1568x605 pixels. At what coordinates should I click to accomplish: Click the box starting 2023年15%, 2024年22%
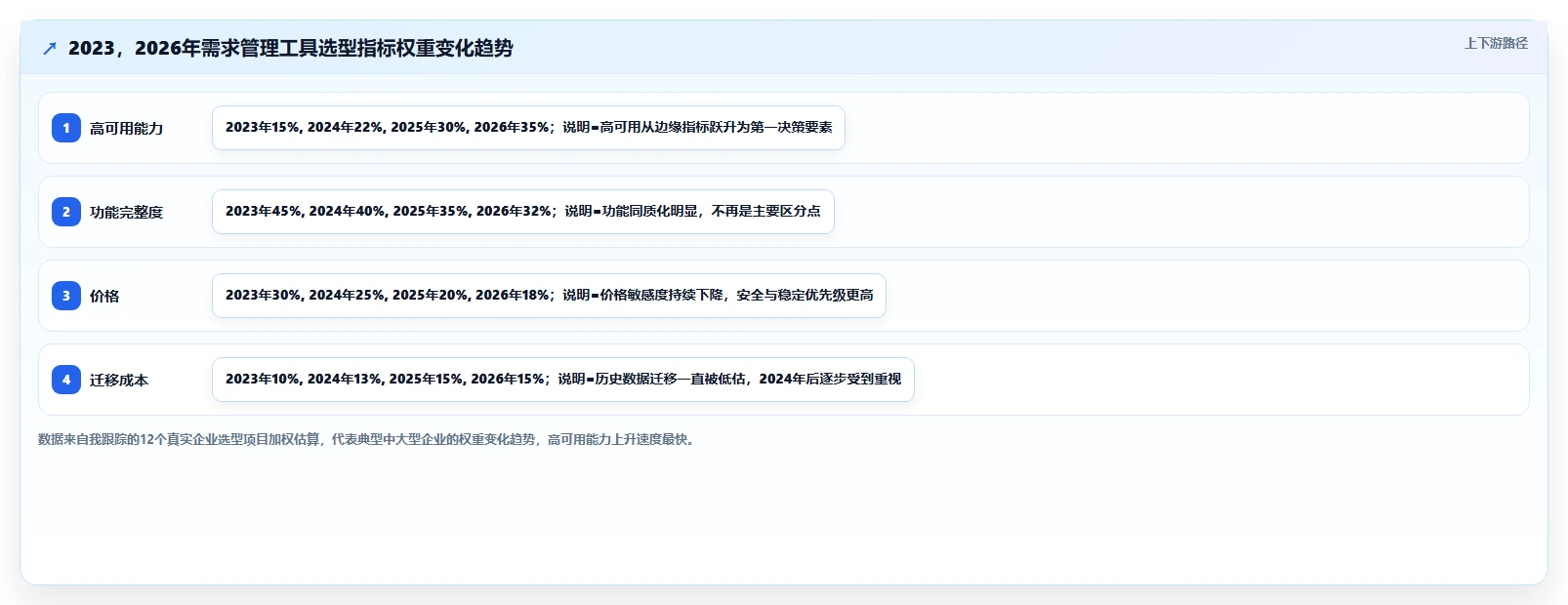click(x=528, y=128)
